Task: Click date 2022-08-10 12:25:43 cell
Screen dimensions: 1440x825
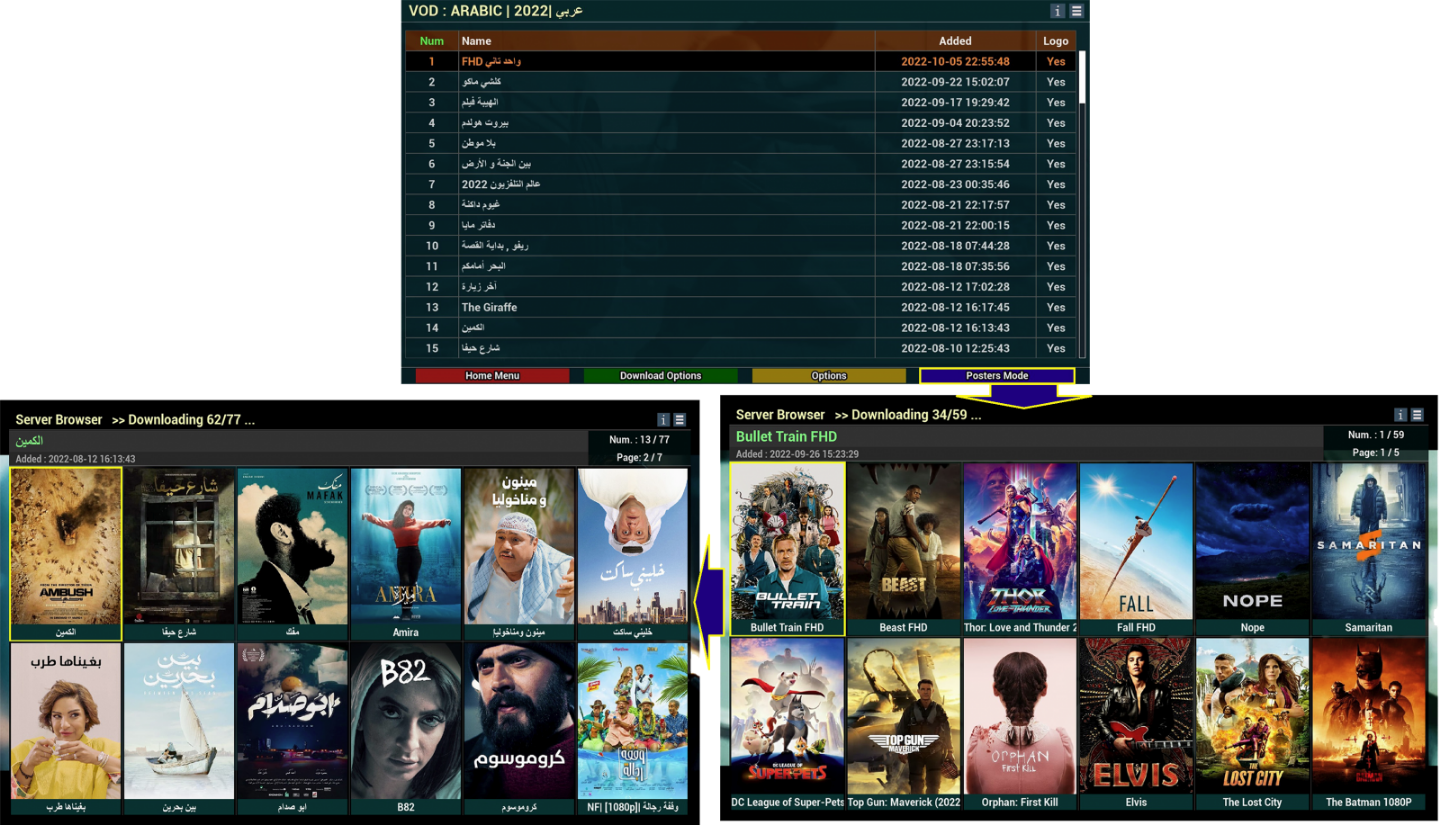Action: click(x=955, y=348)
